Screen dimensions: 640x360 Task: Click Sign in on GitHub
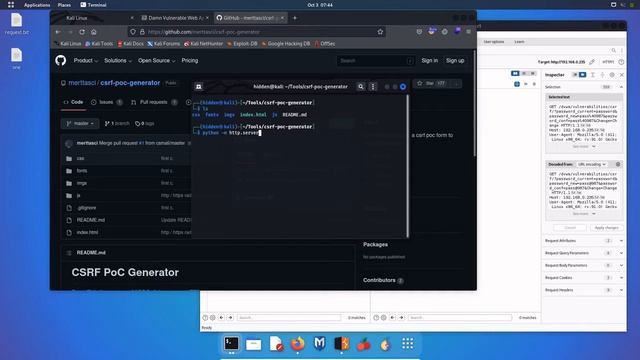click(x=429, y=60)
